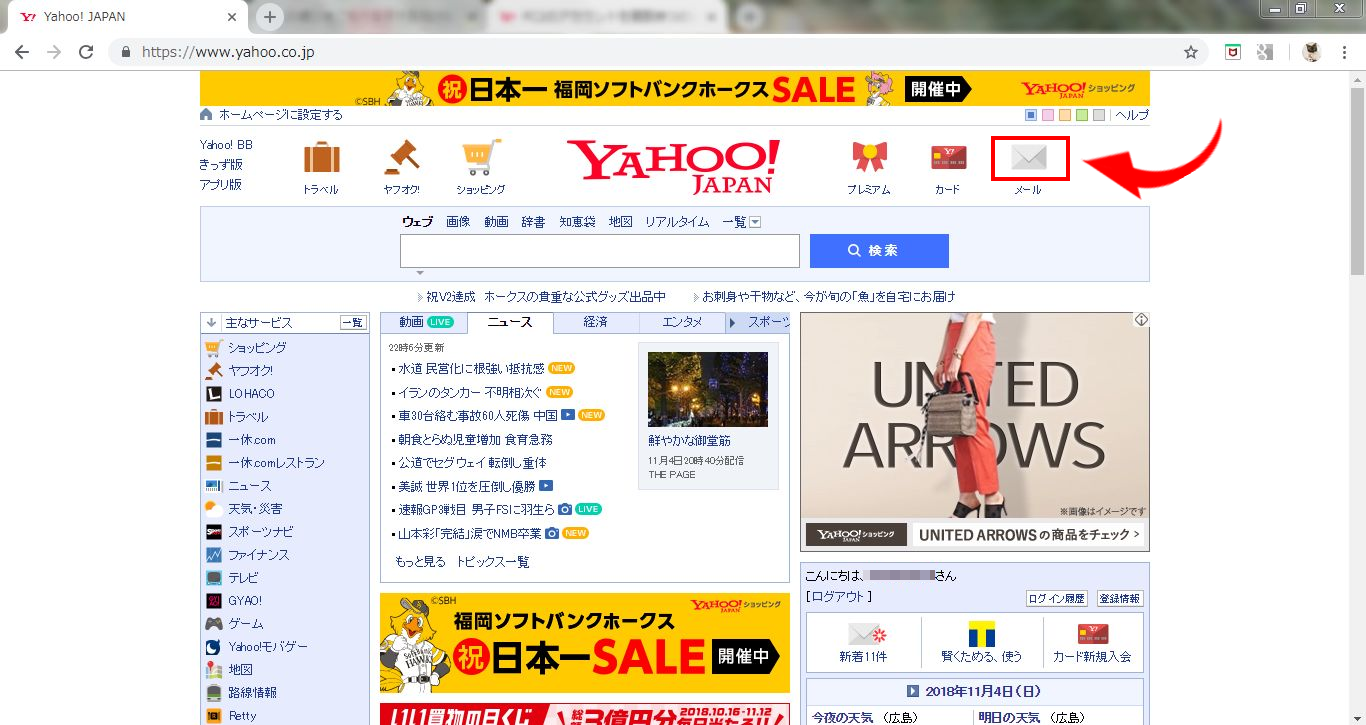Image resolution: width=1366 pixels, height=725 pixels.
Task: Click the Yahoo! JAPAN logo
Action: pyautogui.click(x=674, y=166)
